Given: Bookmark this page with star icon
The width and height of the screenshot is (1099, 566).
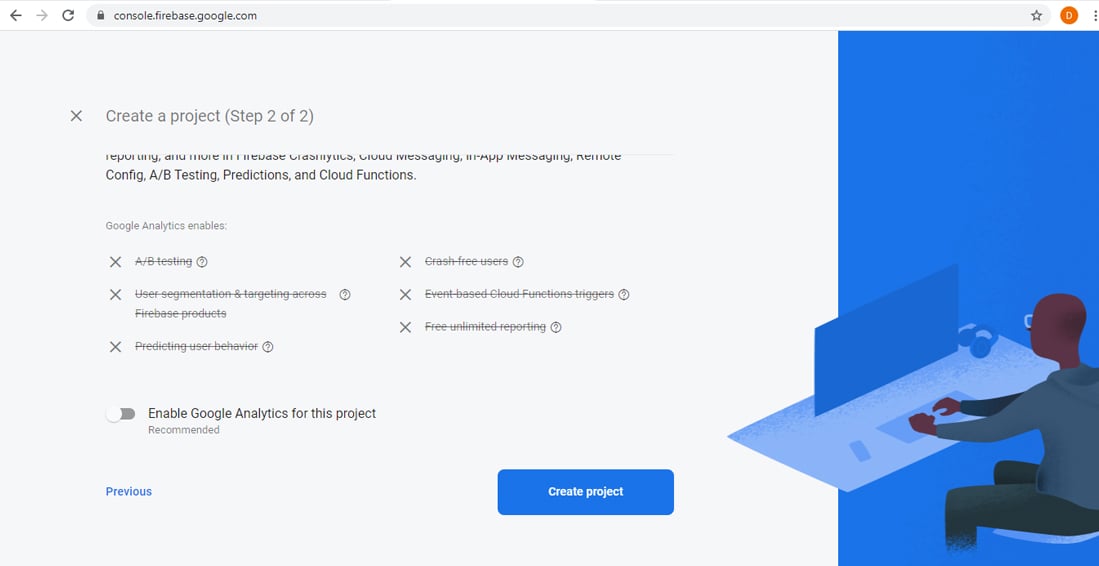Looking at the screenshot, I should [x=1037, y=15].
